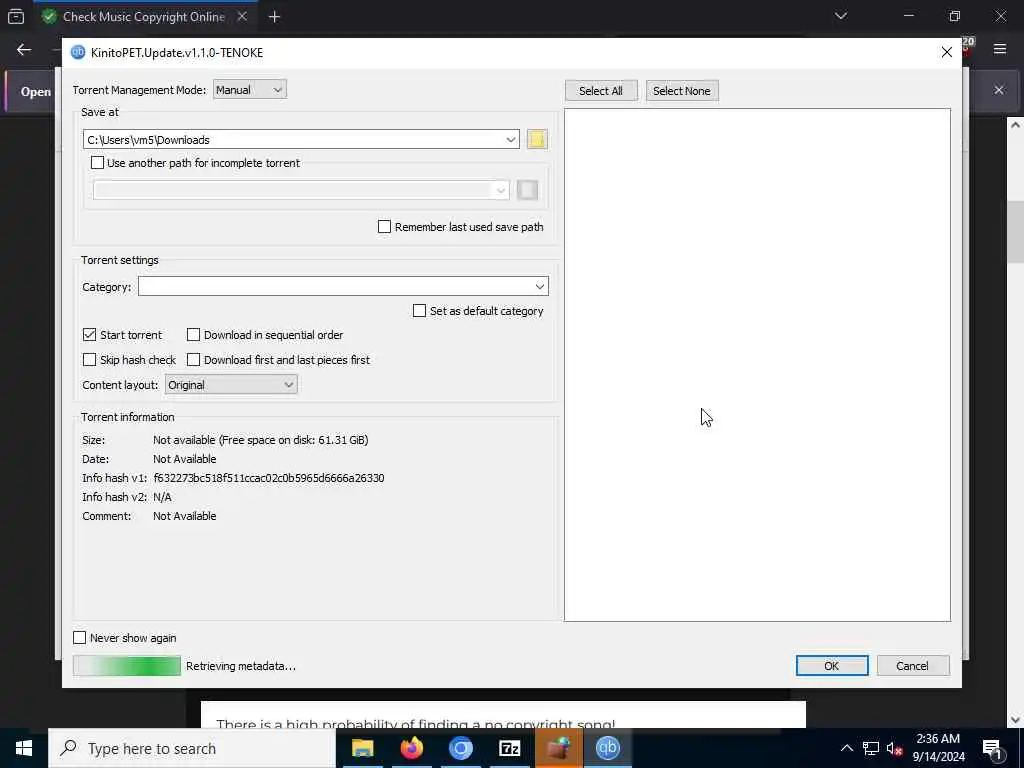The image size is (1024, 768).
Task: Open the orange highlighted taskbar app
Action: tap(558, 748)
